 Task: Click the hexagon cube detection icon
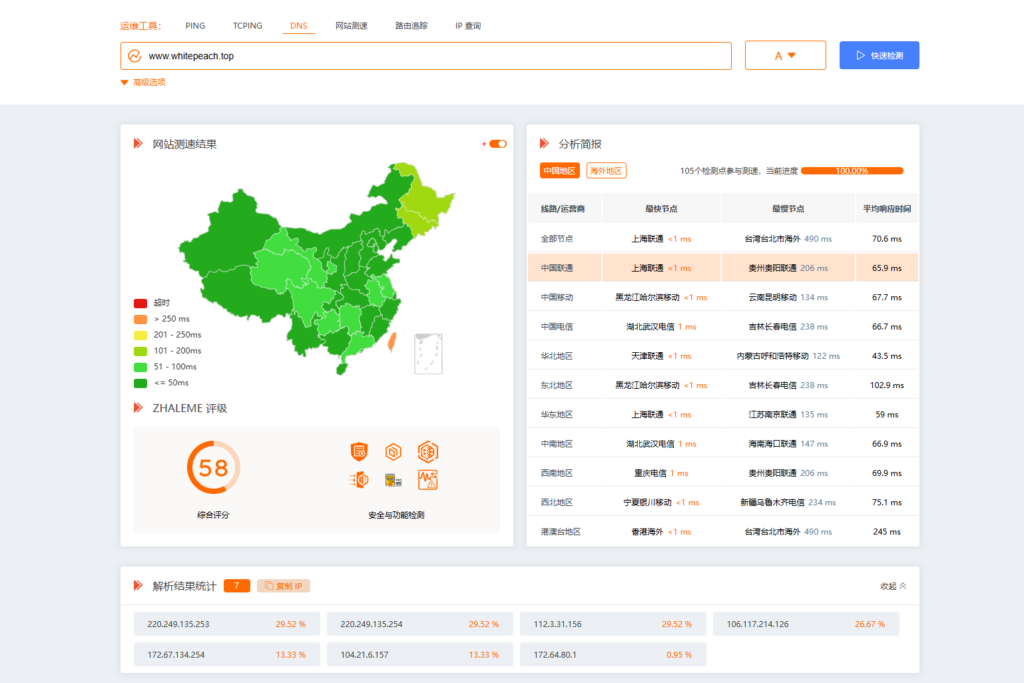[393, 451]
